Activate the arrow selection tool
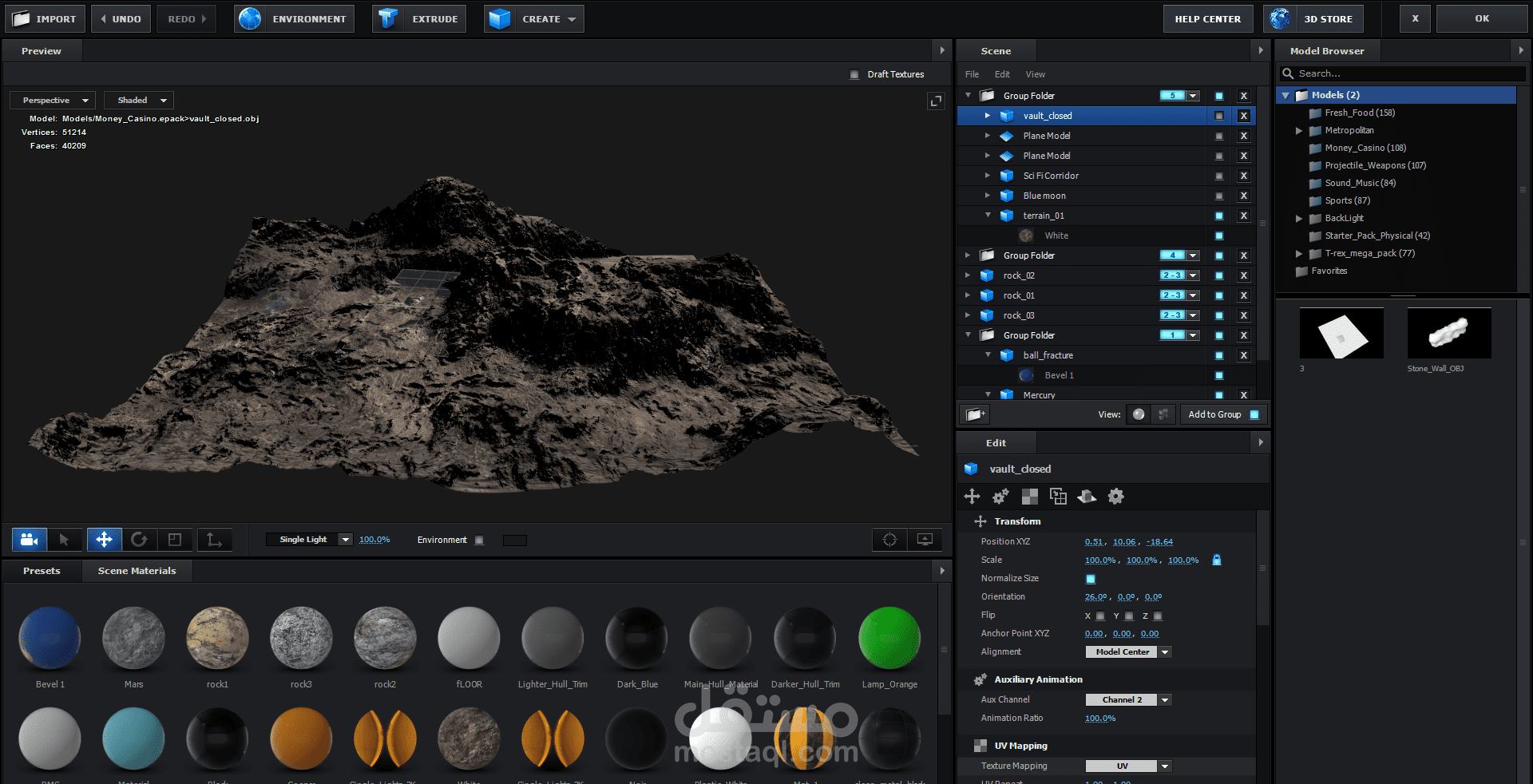 coord(65,540)
